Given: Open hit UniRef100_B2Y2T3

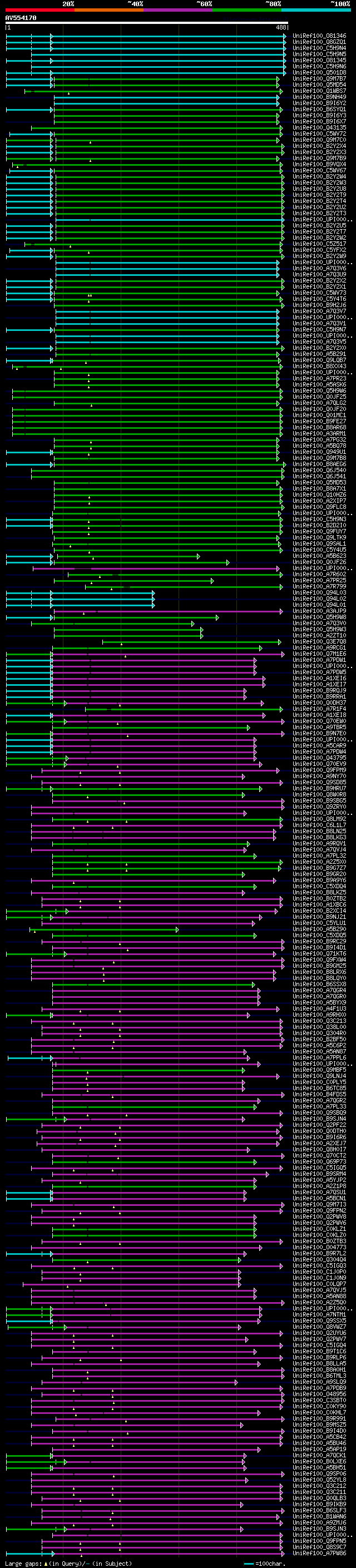Looking at the screenshot, I should pyautogui.click(x=319, y=214).
